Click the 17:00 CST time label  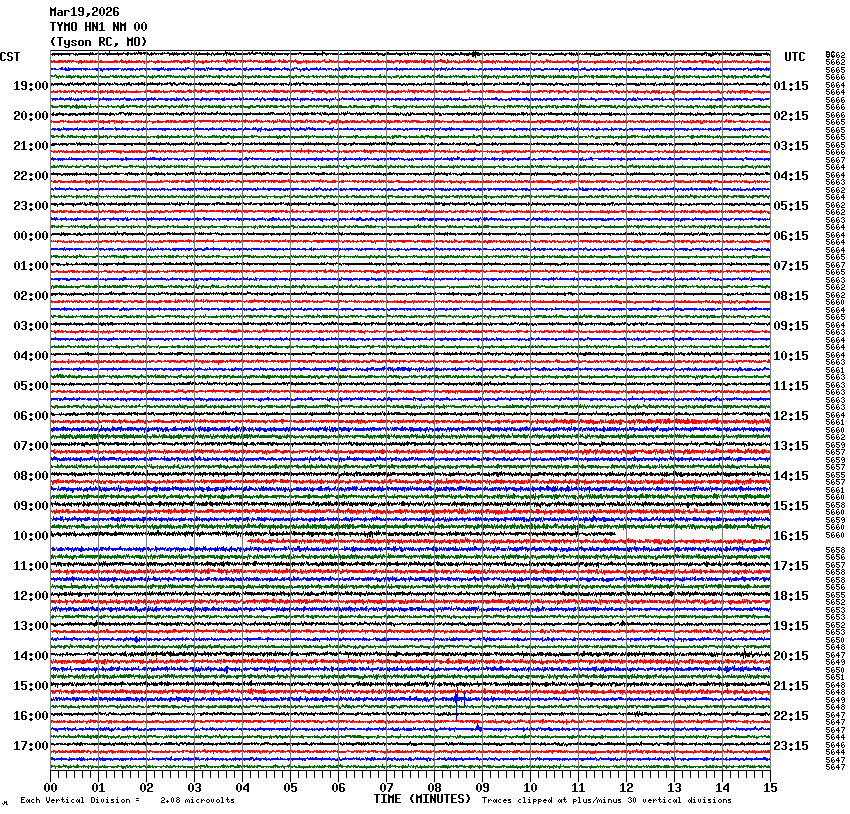[30, 746]
